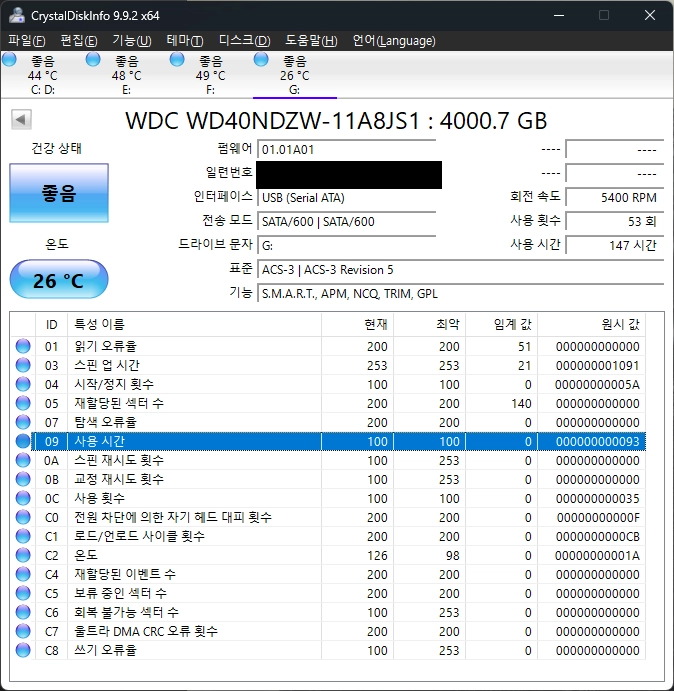Open the 도움말(H) menu
Image resolution: width=674 pixels, height=691 pixels.
311,41
